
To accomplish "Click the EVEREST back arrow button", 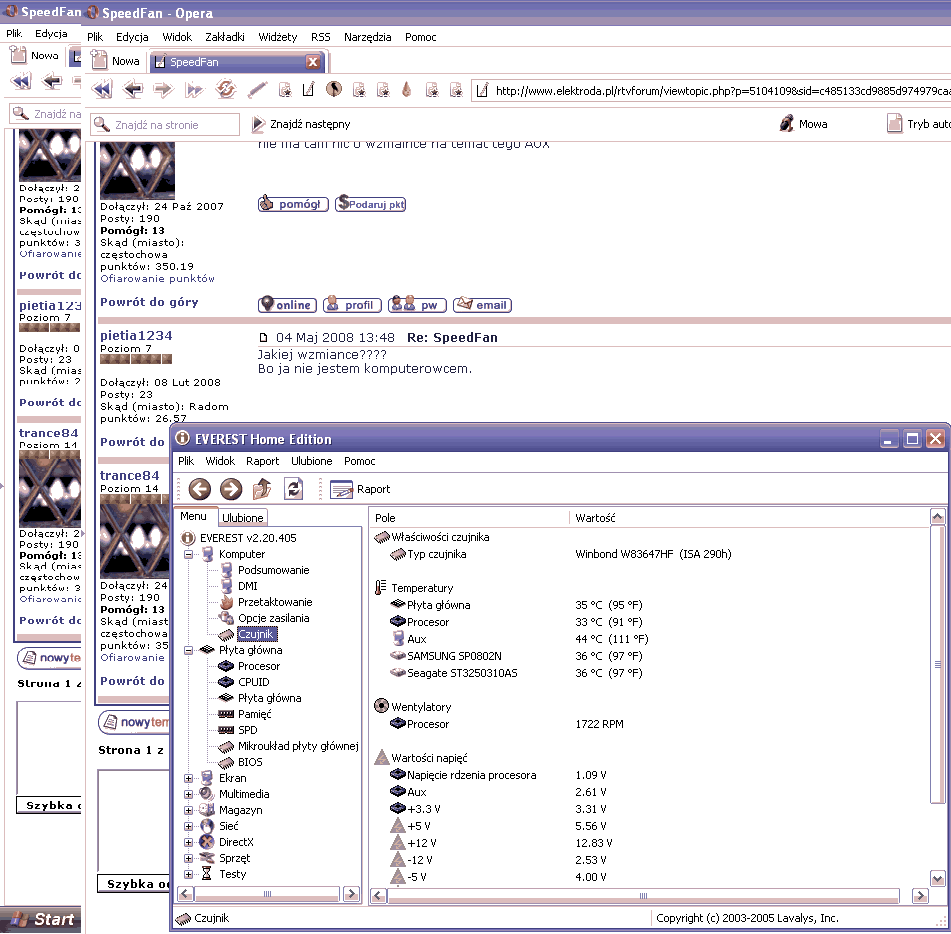I will click(200, 489).
